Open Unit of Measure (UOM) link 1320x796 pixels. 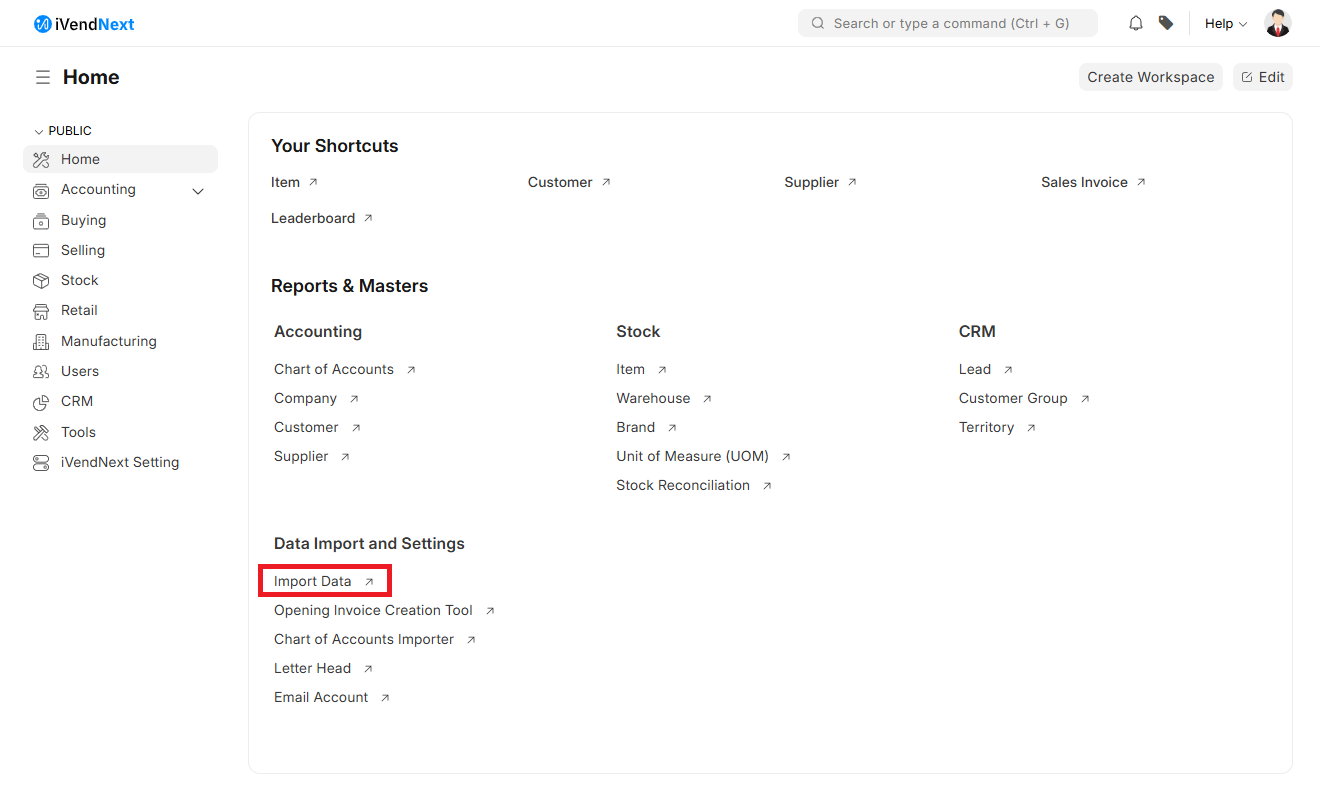(x=692, y=456)
